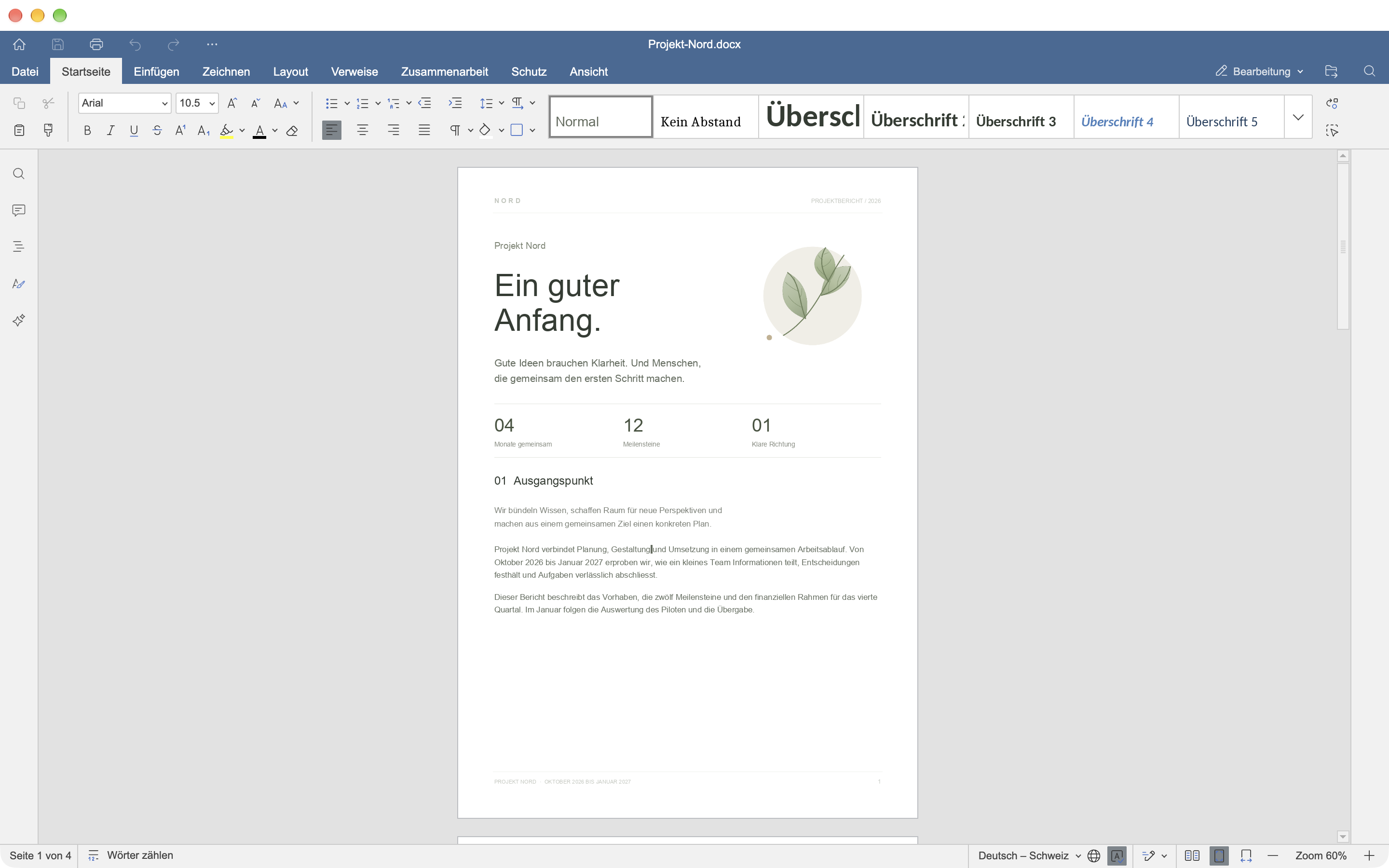This screenshot has width=1389, height=868.
Task: Open the Comments sidebar icon
Action: pos(18,210)
